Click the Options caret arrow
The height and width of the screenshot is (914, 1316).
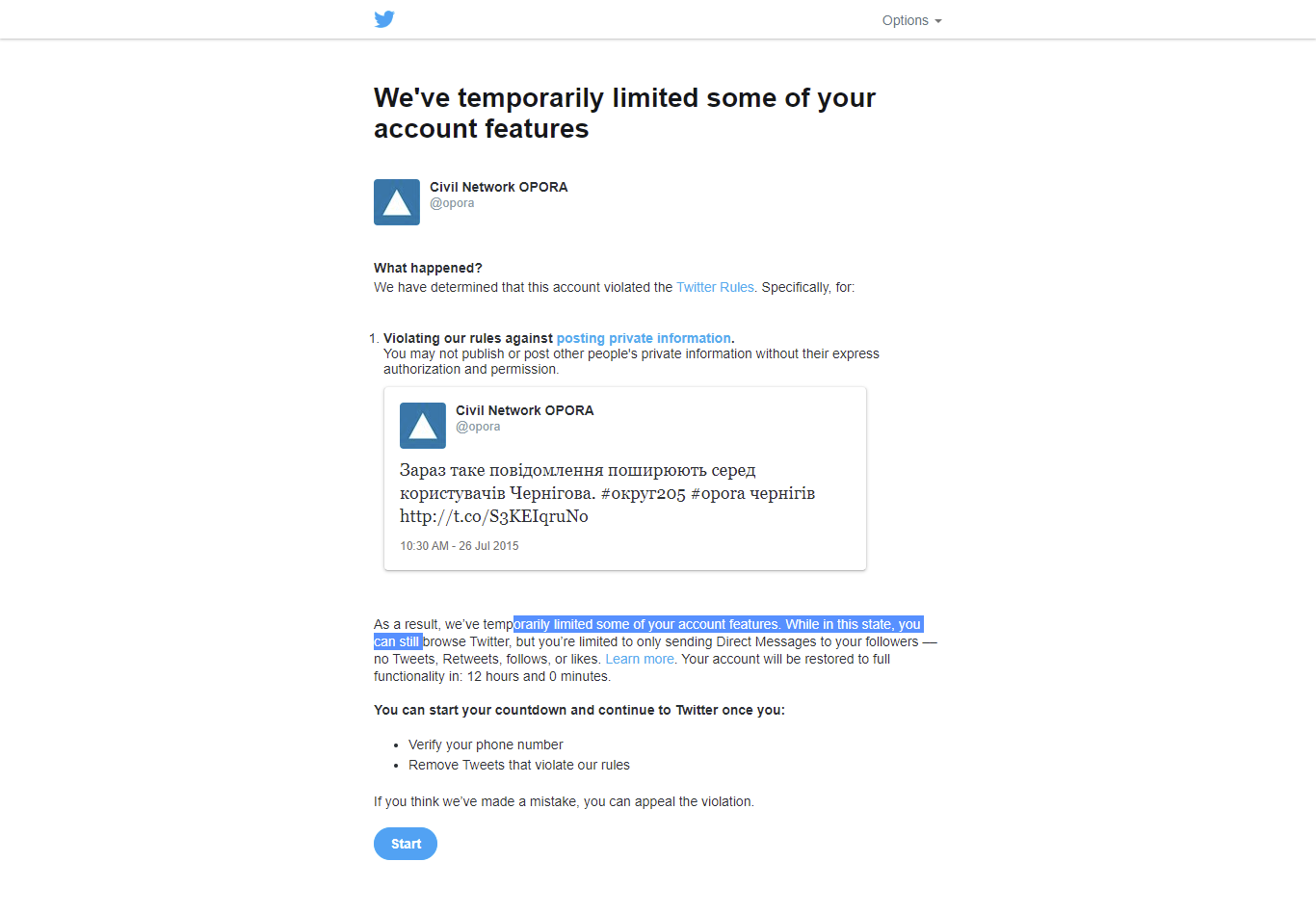click(x=938, y=21)
